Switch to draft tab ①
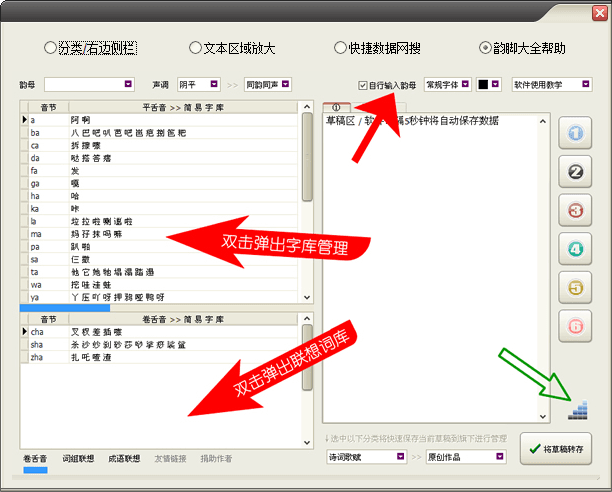This screenshot has height=492, width=612. (336, 107)
